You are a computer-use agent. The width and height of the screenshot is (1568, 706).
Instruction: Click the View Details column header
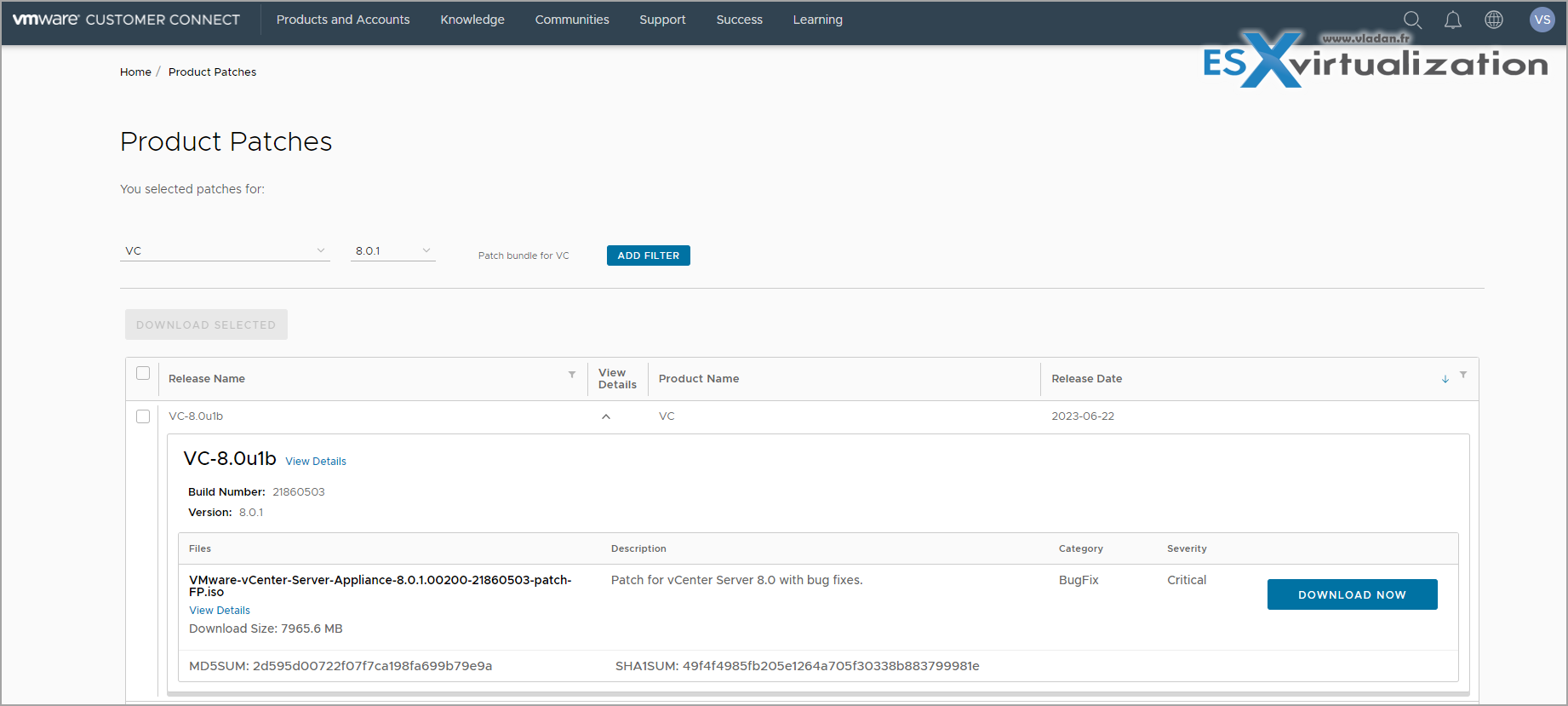pos(617,379)
